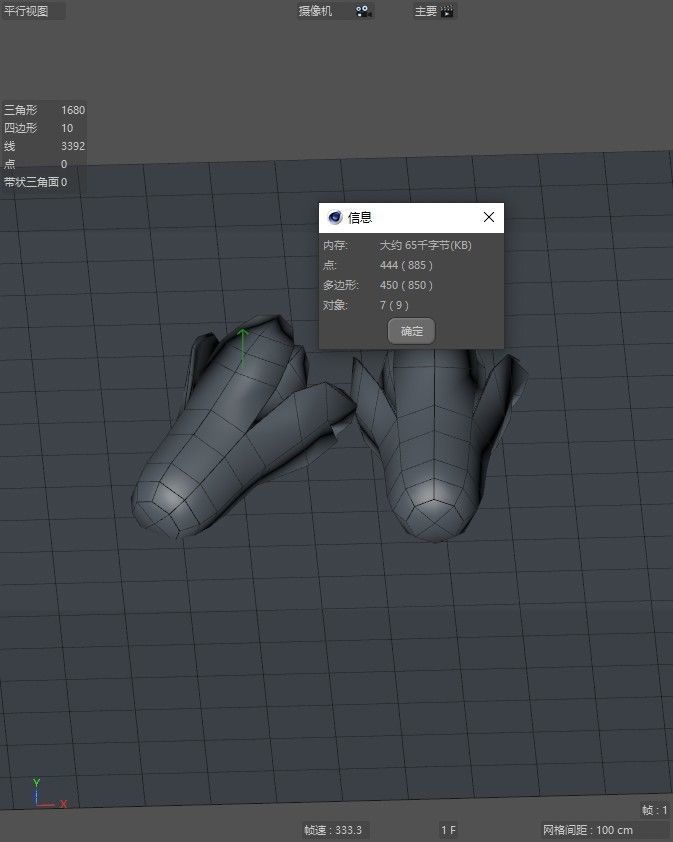Click the 摄像机 label at top
The image size is (673, 842).
(x=315, y=11)
